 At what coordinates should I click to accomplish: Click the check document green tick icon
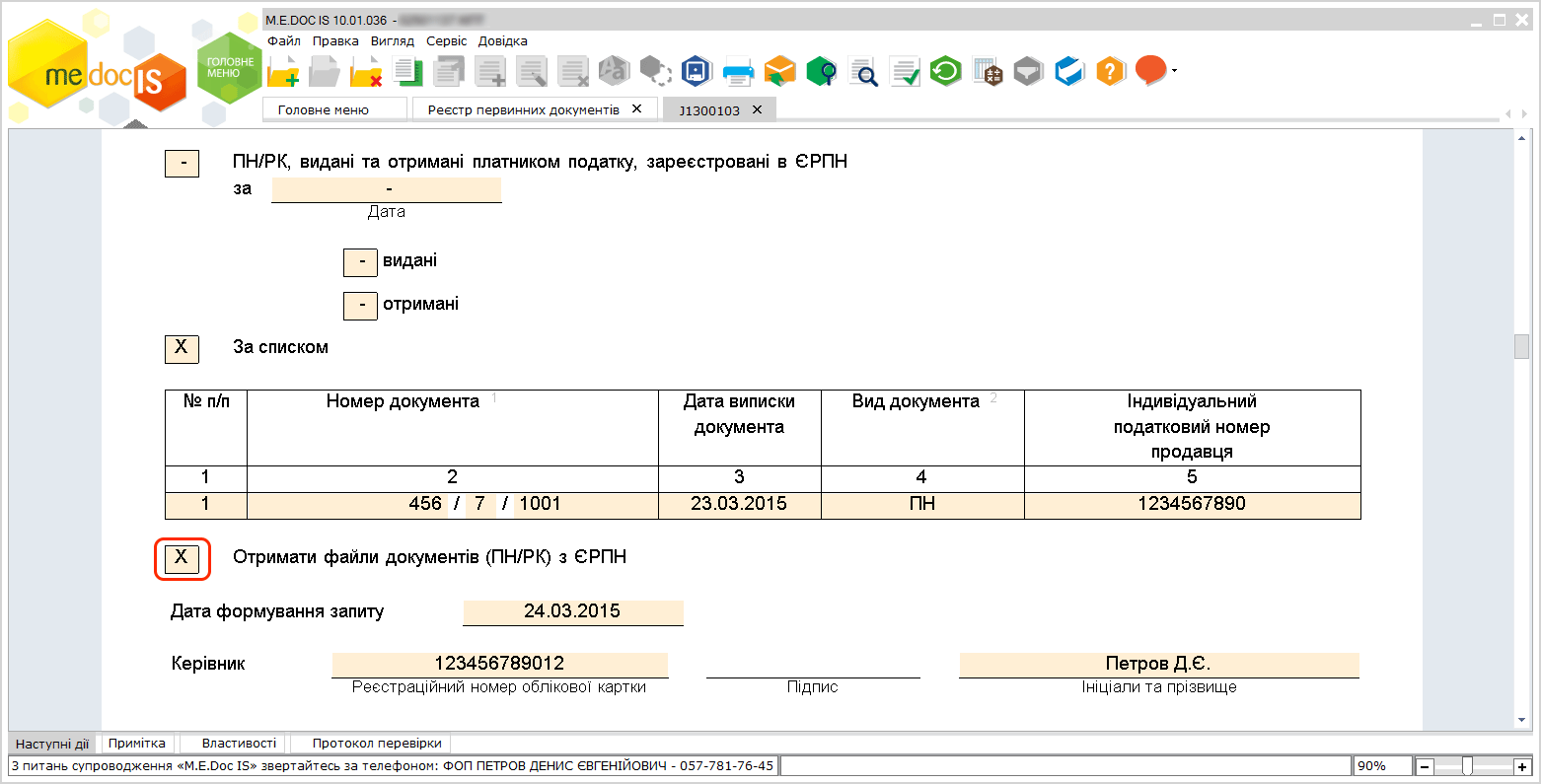pyautogui.click(x=904, y=71)
